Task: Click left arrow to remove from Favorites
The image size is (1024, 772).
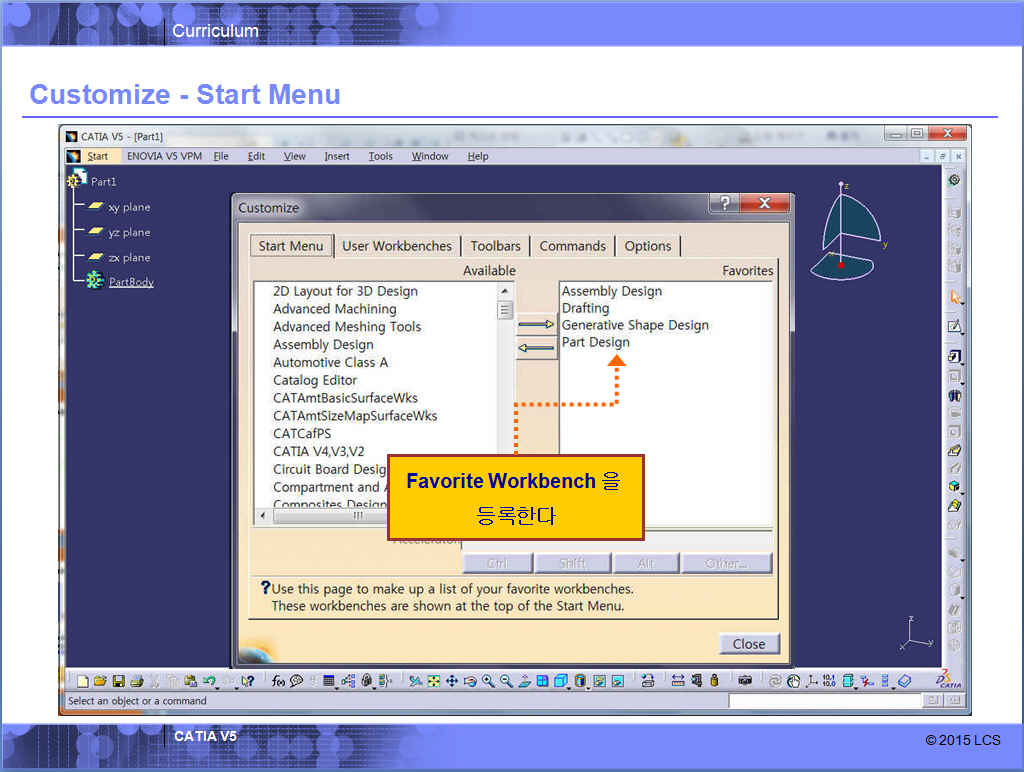Action: coord(536,348)
